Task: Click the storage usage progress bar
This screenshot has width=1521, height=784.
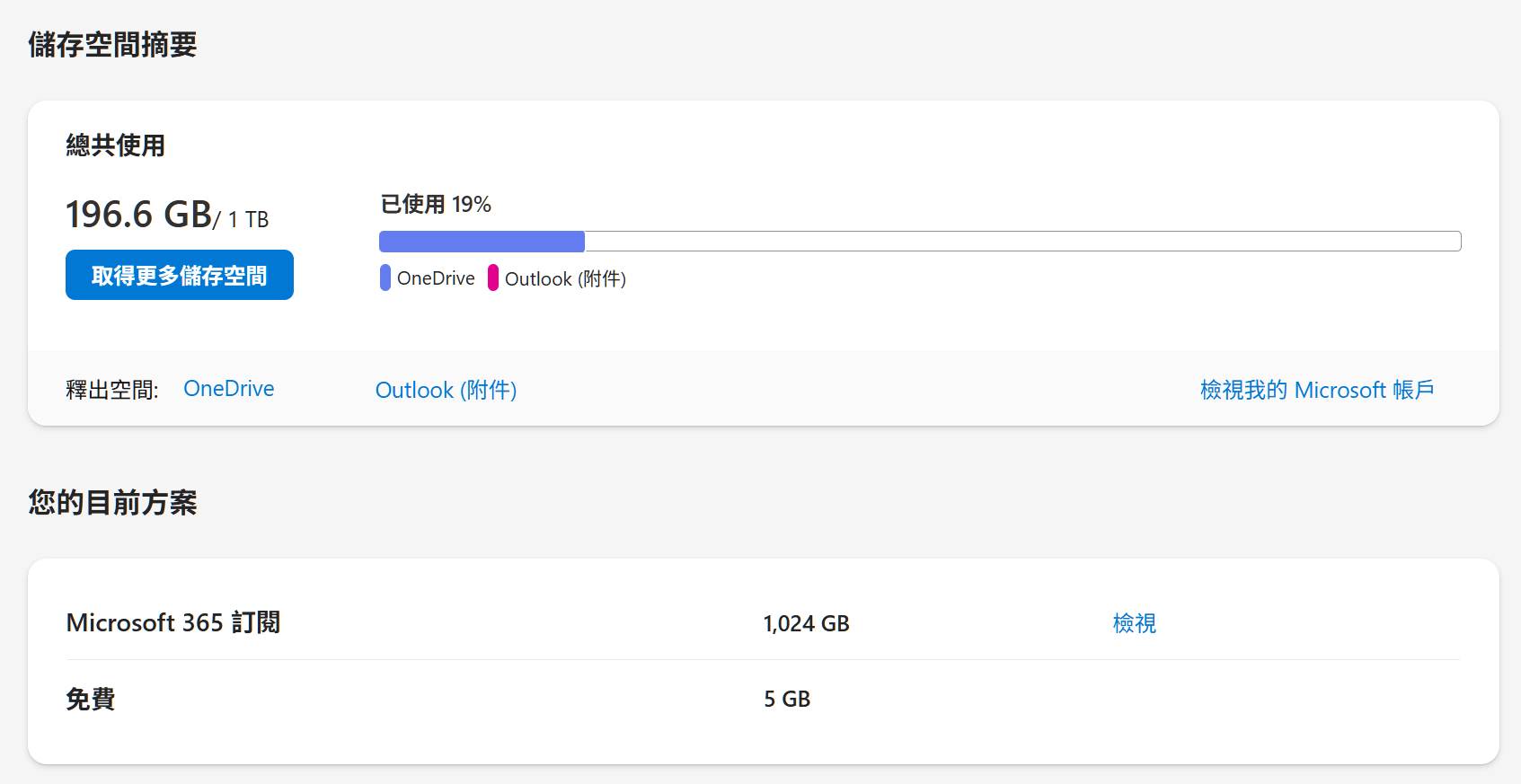Action: tap(920, 241)
